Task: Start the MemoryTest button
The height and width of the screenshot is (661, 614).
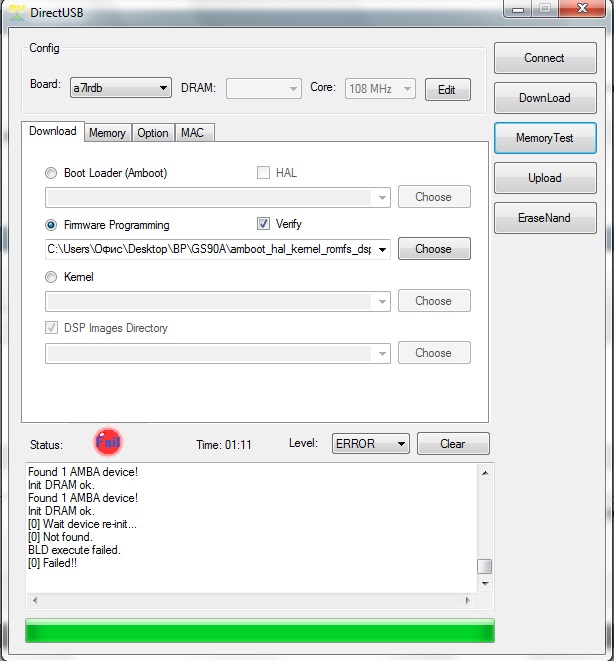Action: click(x=544, y=138)
